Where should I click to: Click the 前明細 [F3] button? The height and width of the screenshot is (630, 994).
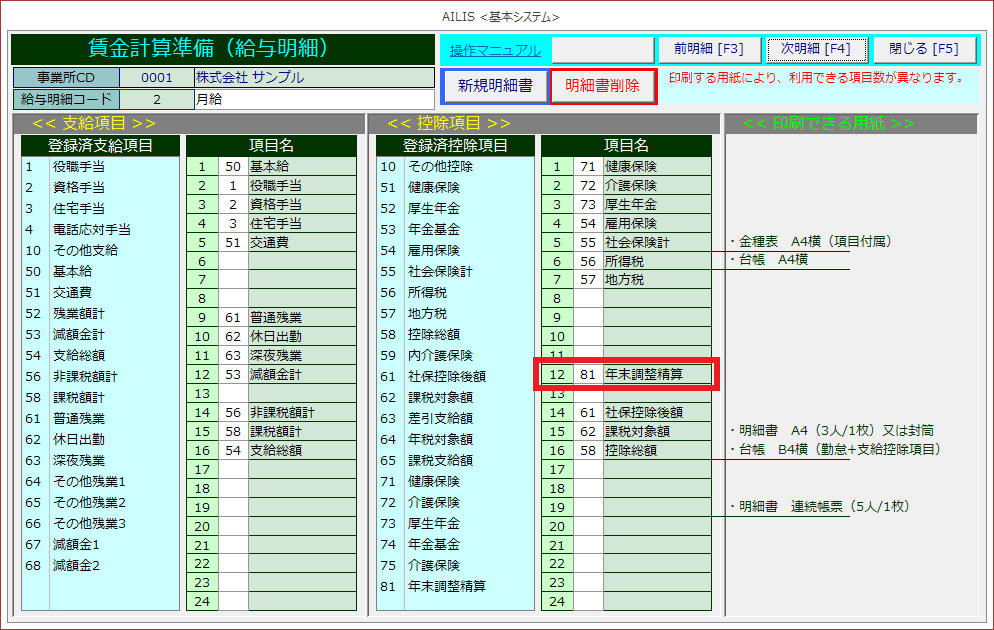tap(708, 49)
